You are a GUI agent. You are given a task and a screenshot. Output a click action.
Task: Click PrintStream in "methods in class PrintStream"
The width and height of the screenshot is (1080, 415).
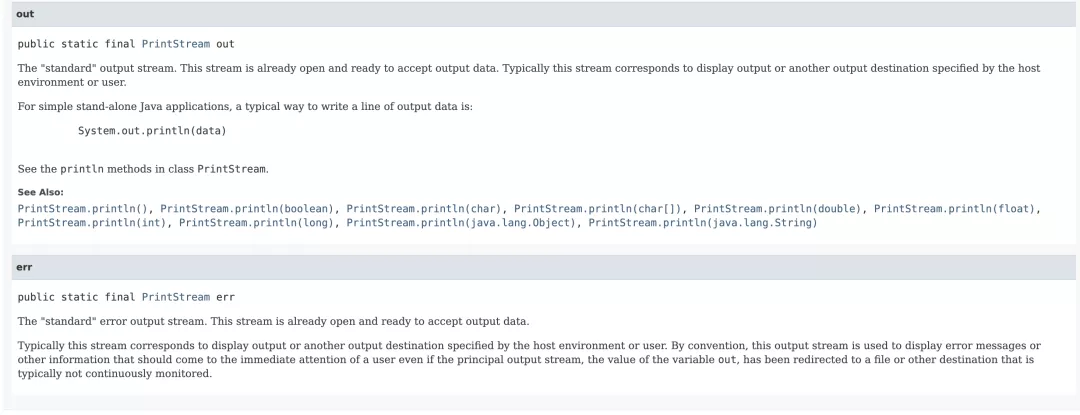(x=234, y=169)
